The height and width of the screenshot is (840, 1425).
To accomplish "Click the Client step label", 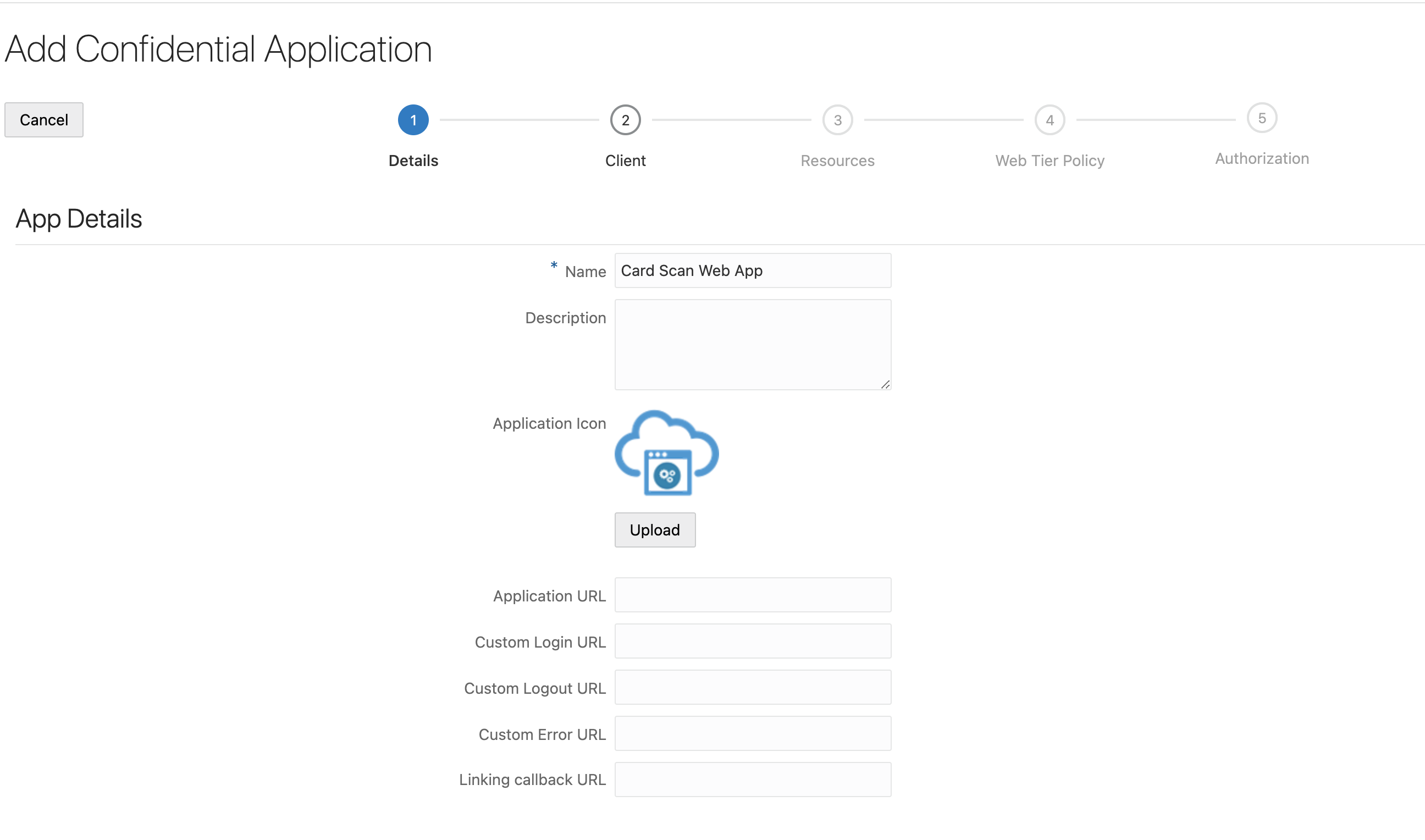I will 625,161.
